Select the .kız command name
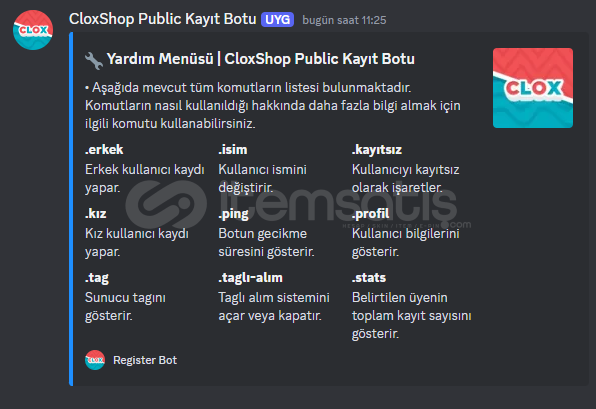The width and height of the screenshot is (596, 409). (95, 213)
